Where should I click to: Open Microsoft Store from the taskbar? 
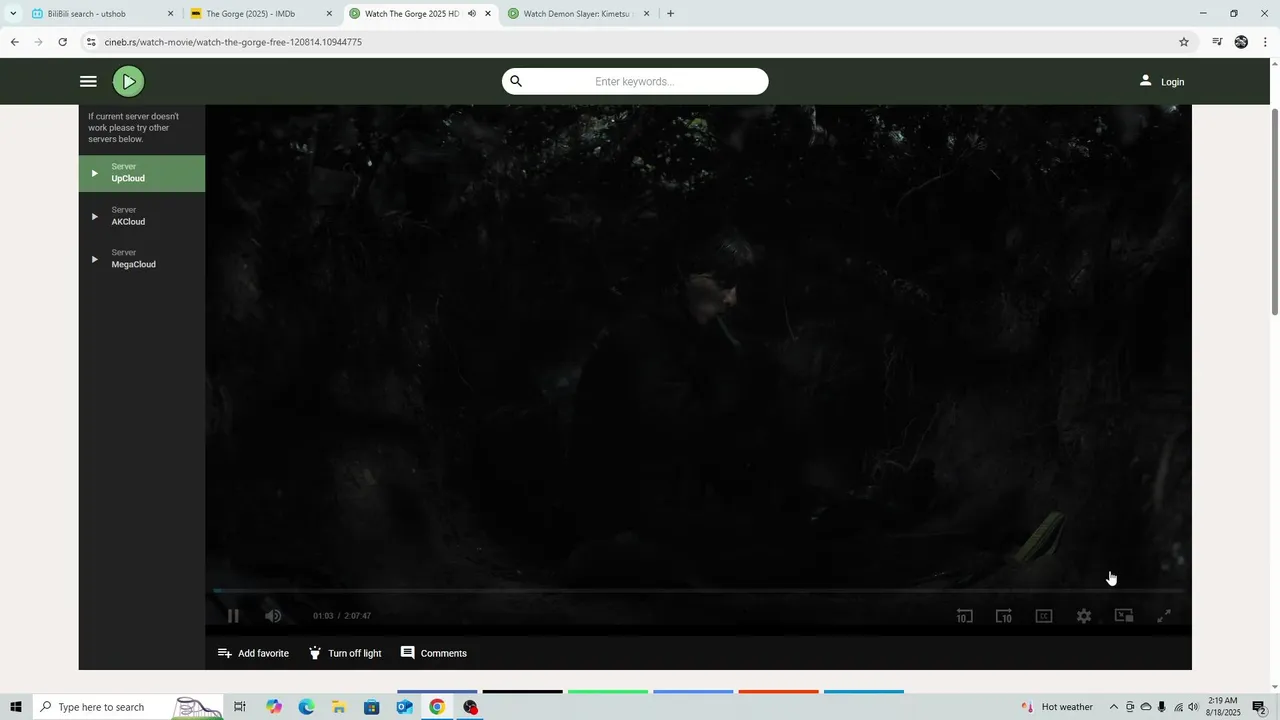(372, 707)
